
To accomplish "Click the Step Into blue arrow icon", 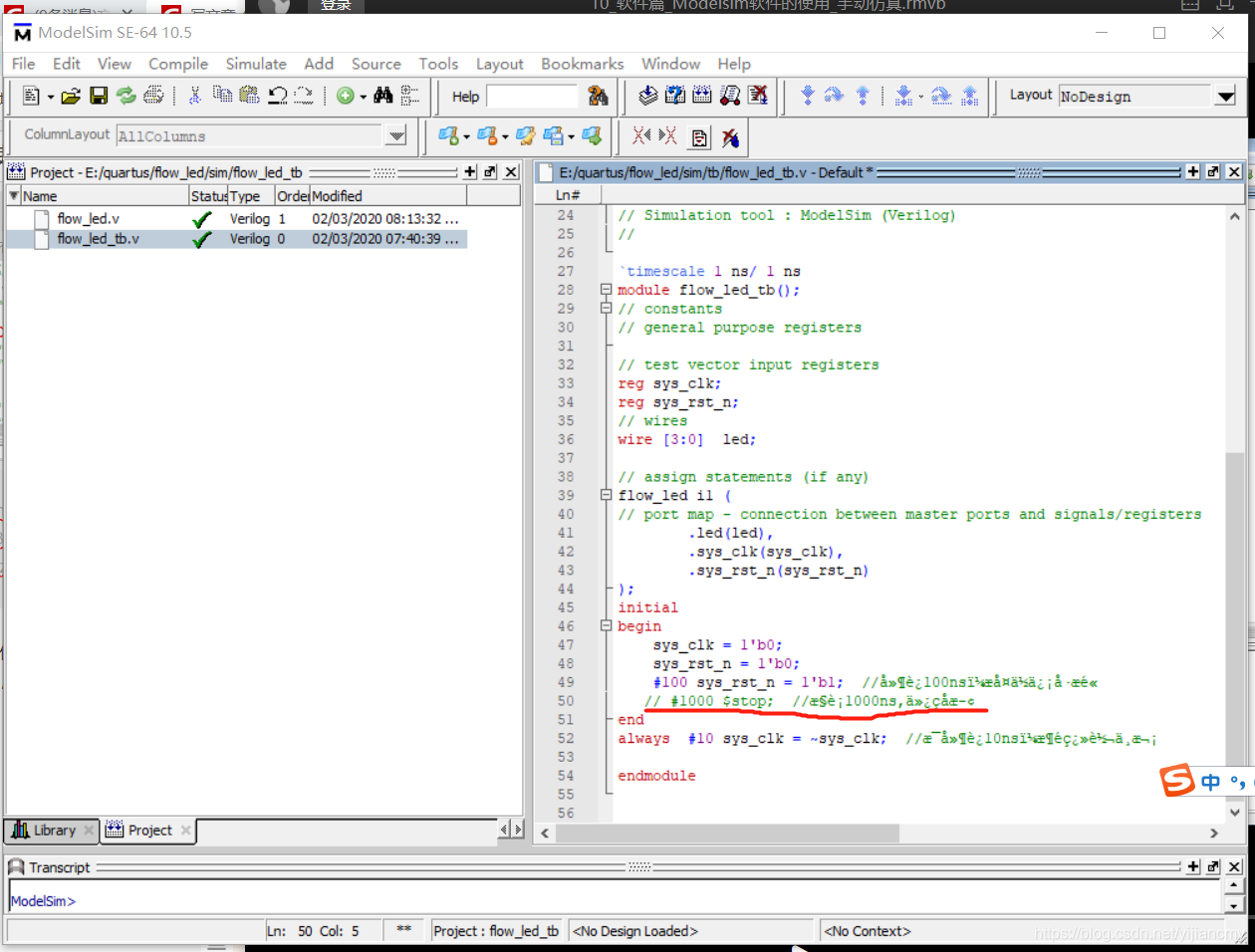I will pos(808,96).
